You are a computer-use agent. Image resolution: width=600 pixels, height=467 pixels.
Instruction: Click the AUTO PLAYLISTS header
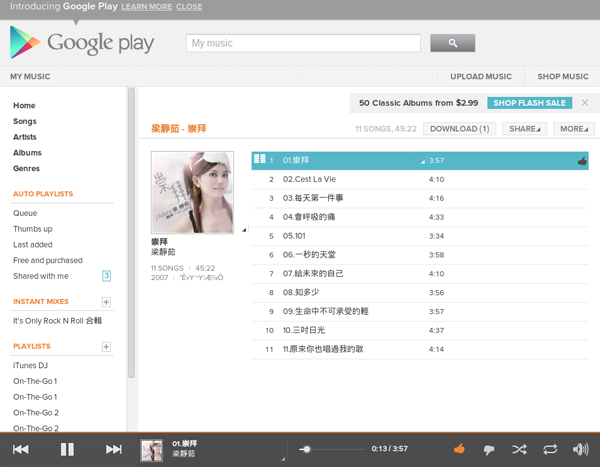pyautogui.click(x=43, y=194)
